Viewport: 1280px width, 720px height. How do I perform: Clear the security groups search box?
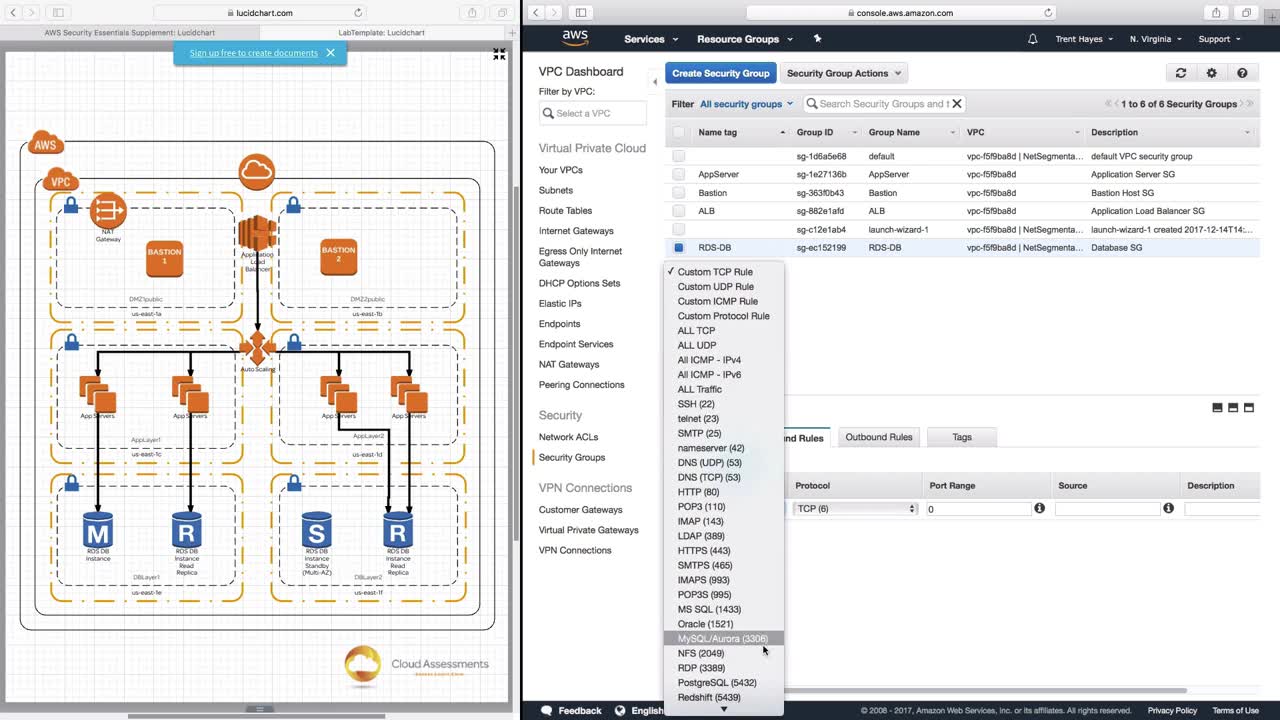(x=956, y=104)
